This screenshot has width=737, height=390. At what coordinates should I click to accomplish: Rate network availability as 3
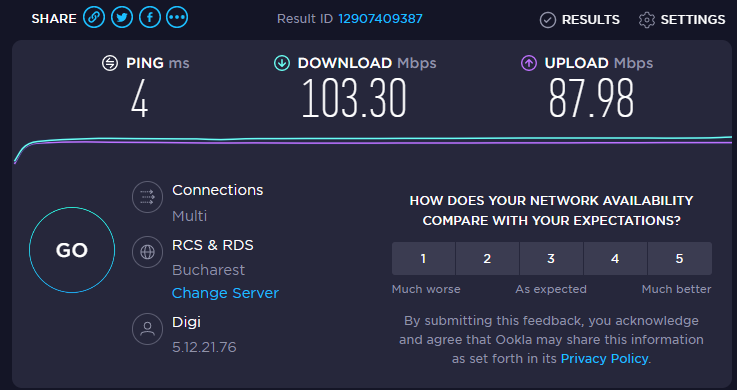[x=551, y=258]
